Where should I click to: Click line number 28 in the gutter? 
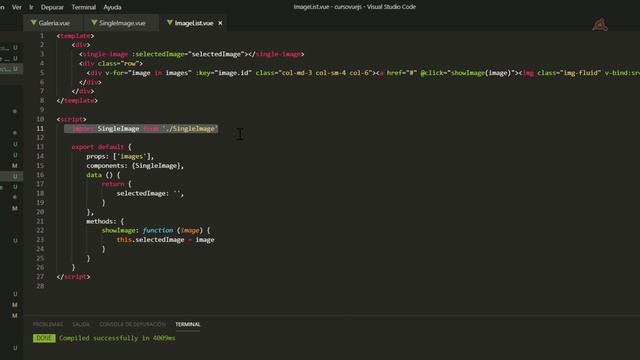pos(40,286)
